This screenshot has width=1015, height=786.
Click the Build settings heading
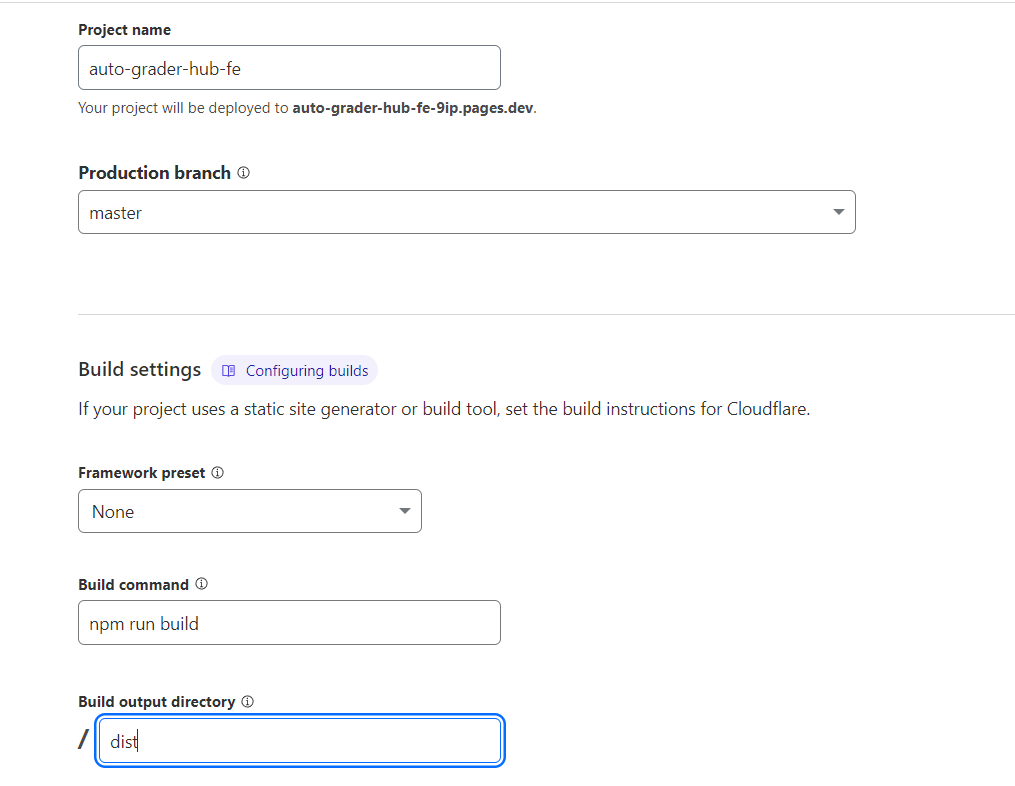[x=139, y=369]
